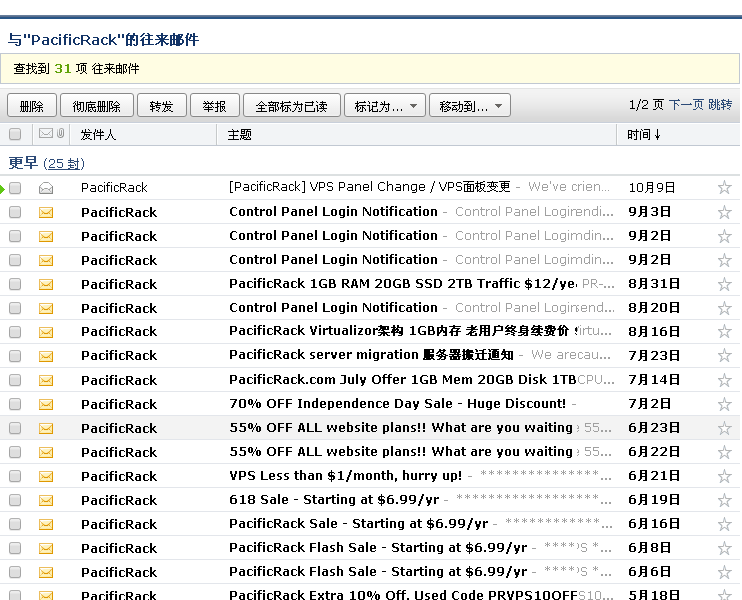Open the VPS Panel Change / VPS面板变更 email
The image size is (742, 600).
click(370, 187)
